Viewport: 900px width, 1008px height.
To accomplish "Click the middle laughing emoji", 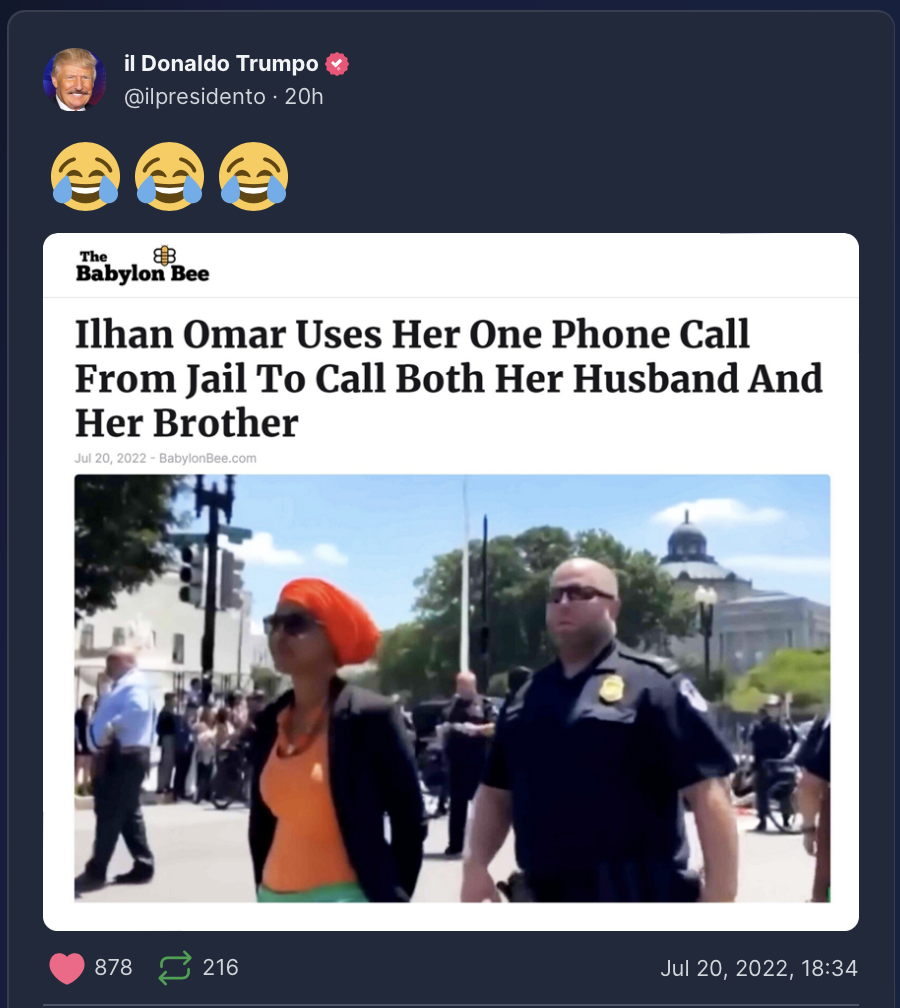I will (170, 176).
